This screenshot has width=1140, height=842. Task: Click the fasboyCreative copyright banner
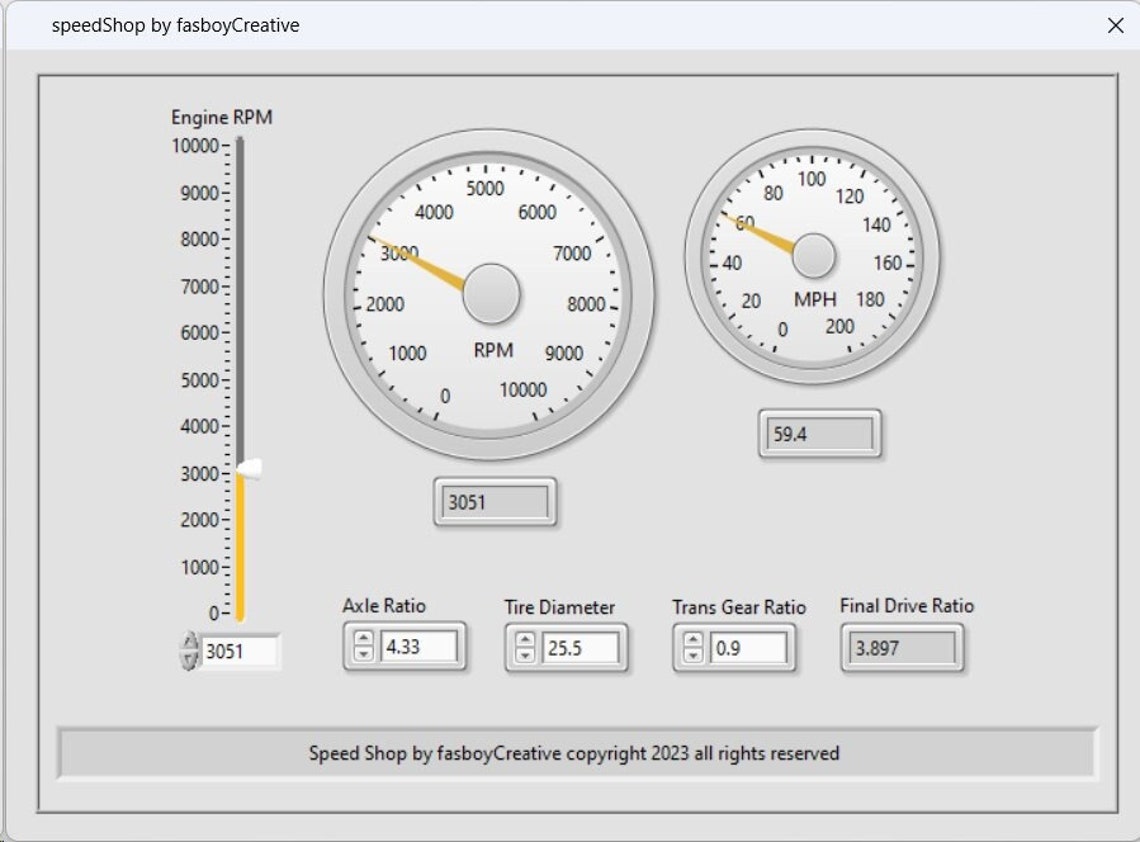(x=575, y=753)
